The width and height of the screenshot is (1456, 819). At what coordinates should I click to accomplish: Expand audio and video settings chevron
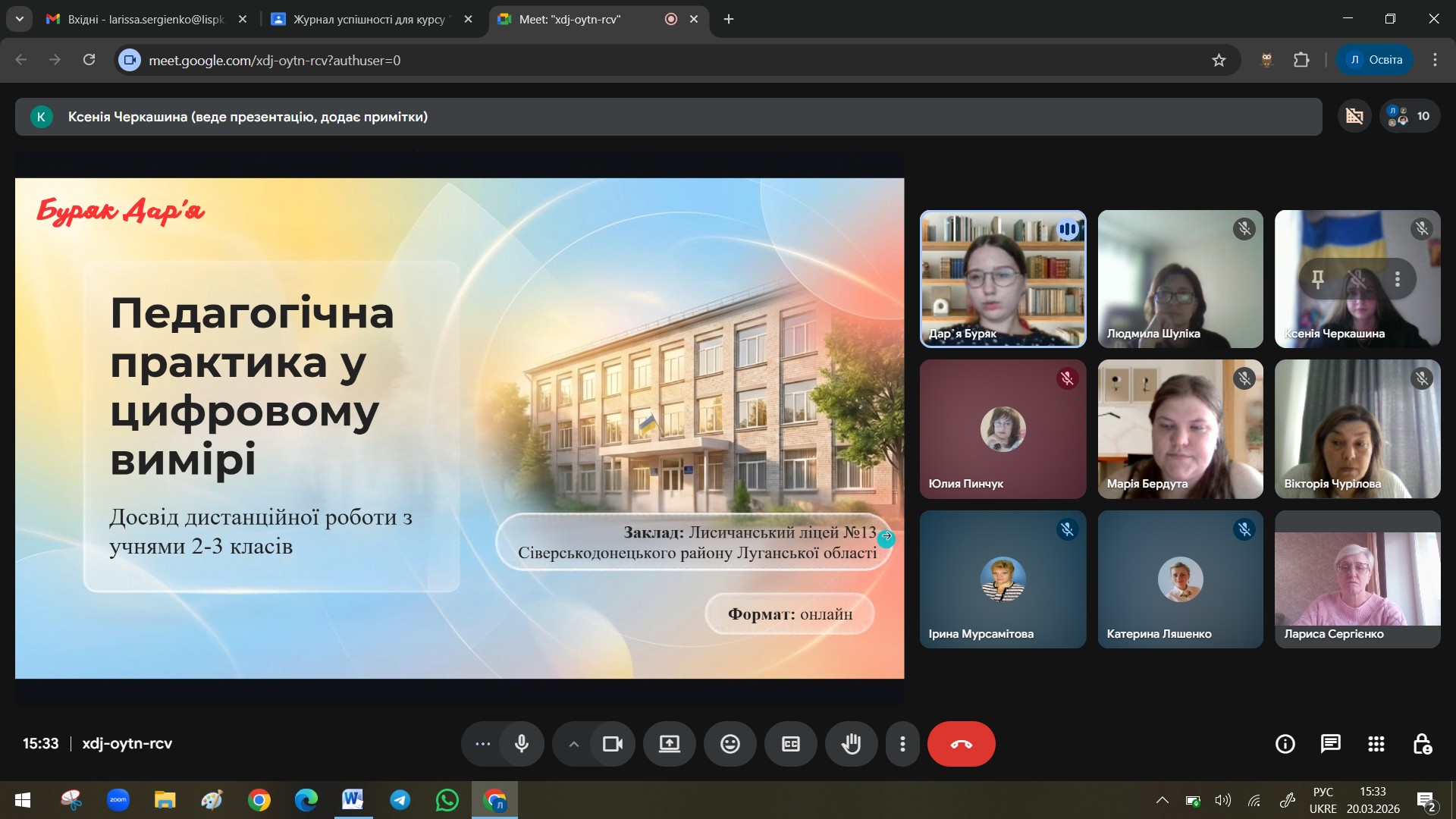[574, 744]
